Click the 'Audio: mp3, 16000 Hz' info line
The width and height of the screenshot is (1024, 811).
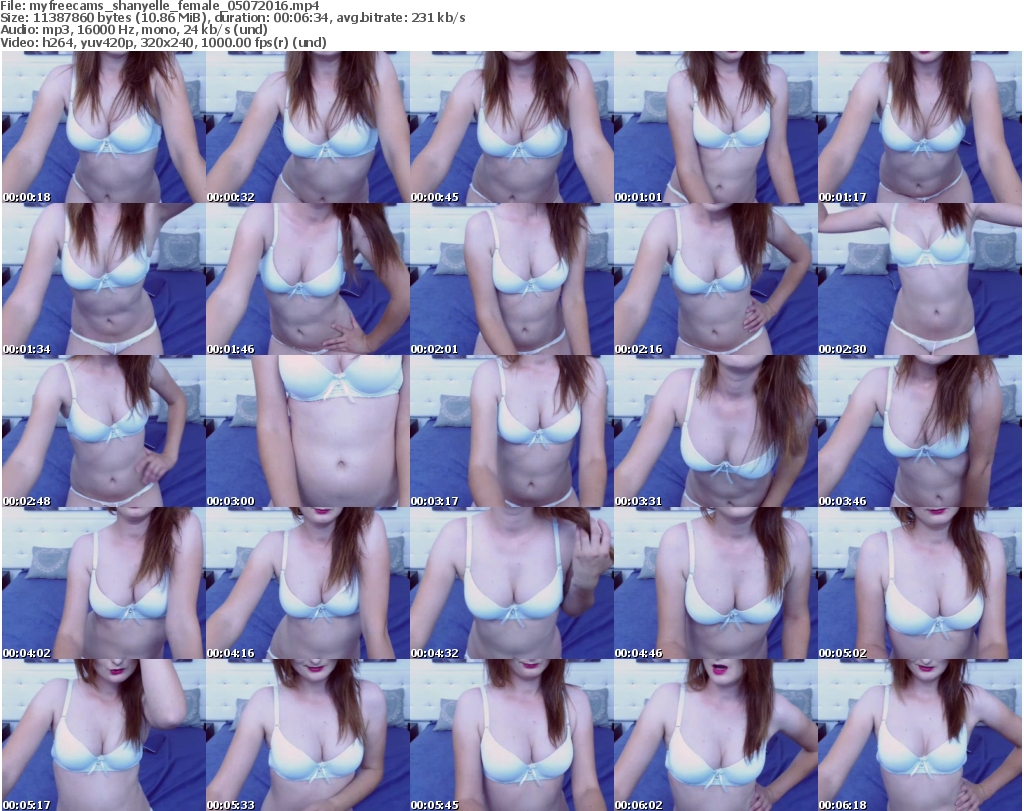point(134,30)
